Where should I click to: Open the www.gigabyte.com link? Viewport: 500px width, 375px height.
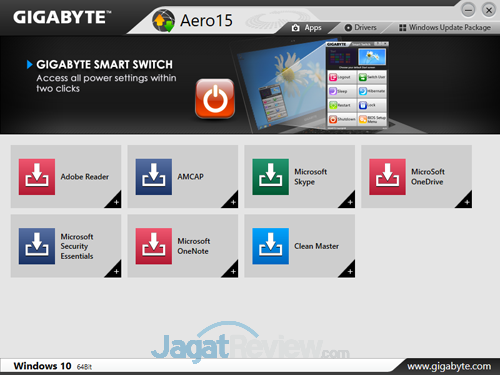449,366
